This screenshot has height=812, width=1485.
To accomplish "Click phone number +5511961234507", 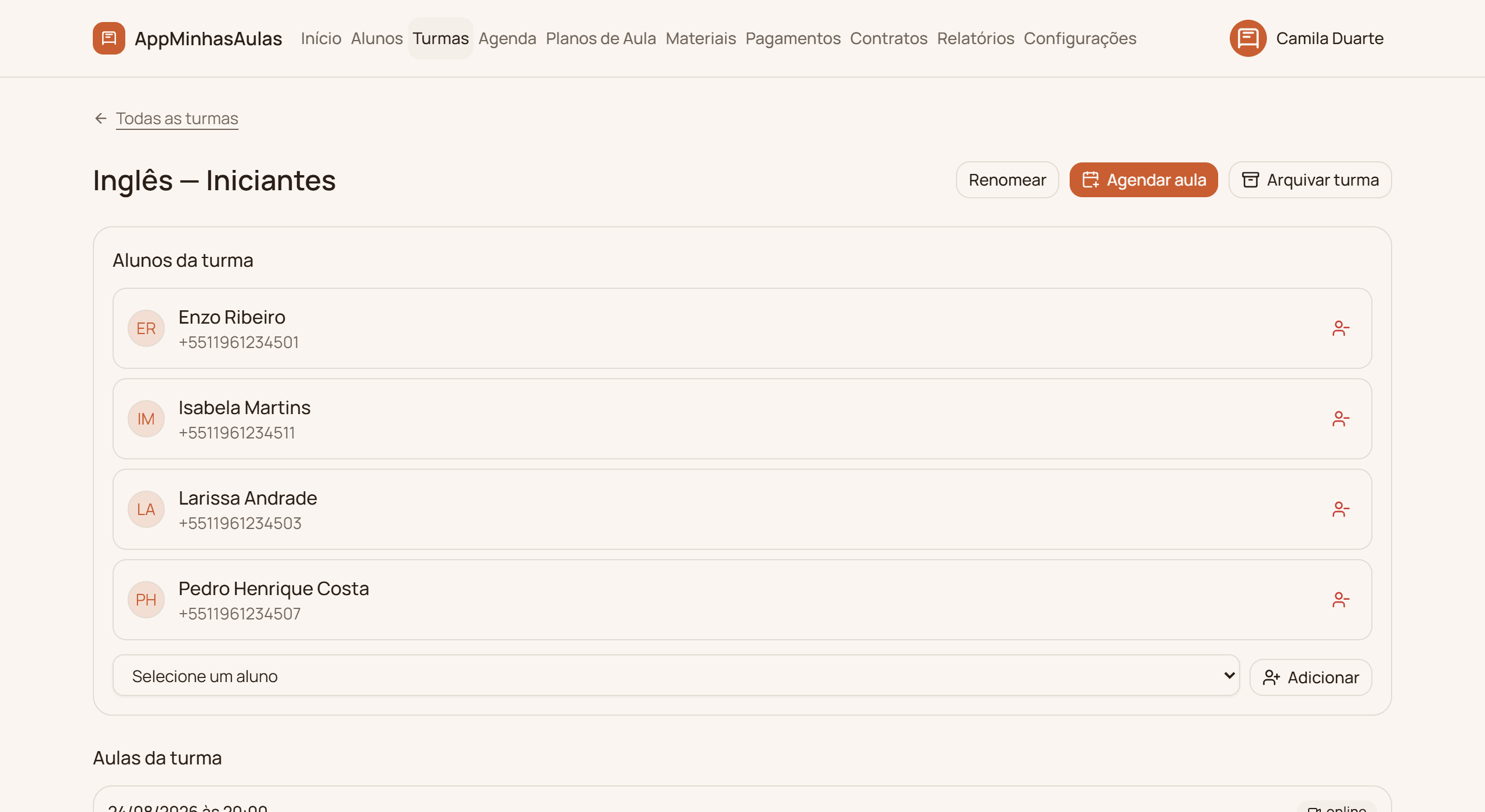I will pos(240,614).
